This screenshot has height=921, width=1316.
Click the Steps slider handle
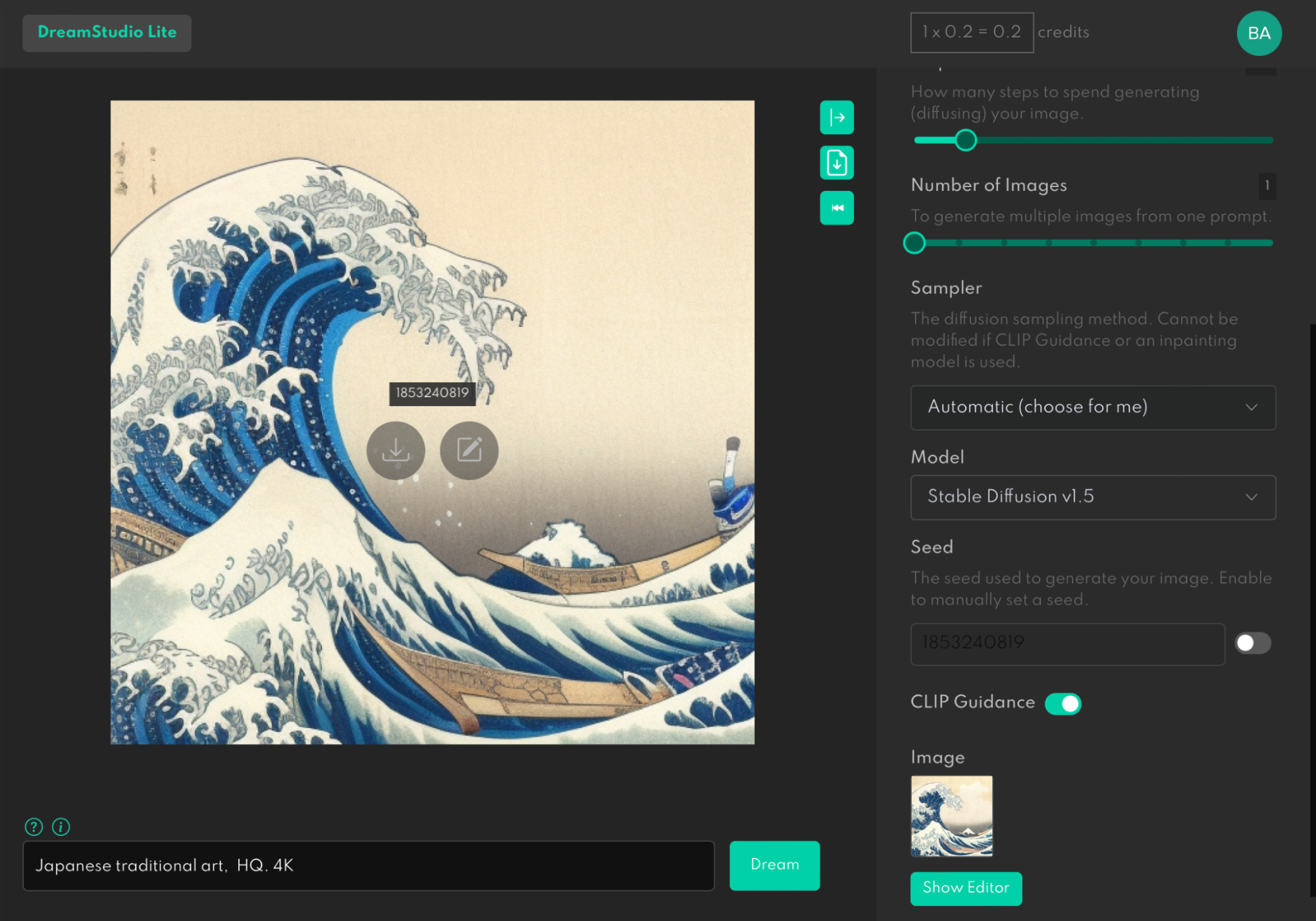click(x=966, y=140)
